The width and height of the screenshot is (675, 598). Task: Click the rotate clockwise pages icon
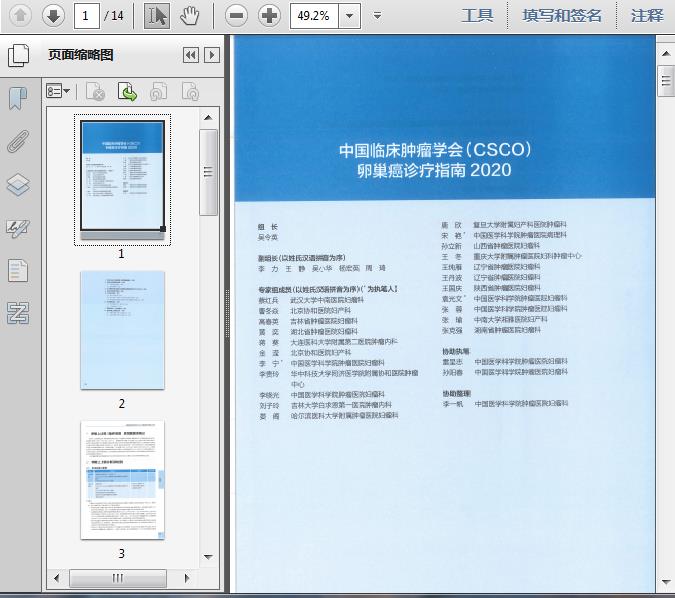click(190, 91)
